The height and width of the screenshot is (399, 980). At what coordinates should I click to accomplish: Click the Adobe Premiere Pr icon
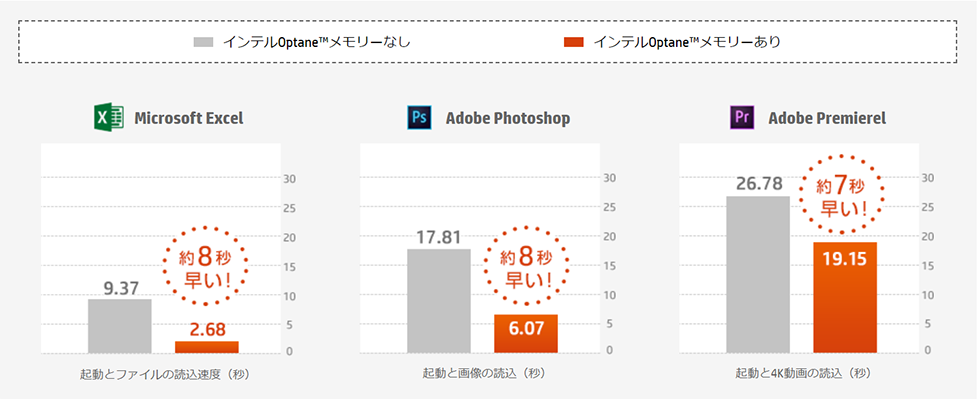742,118
